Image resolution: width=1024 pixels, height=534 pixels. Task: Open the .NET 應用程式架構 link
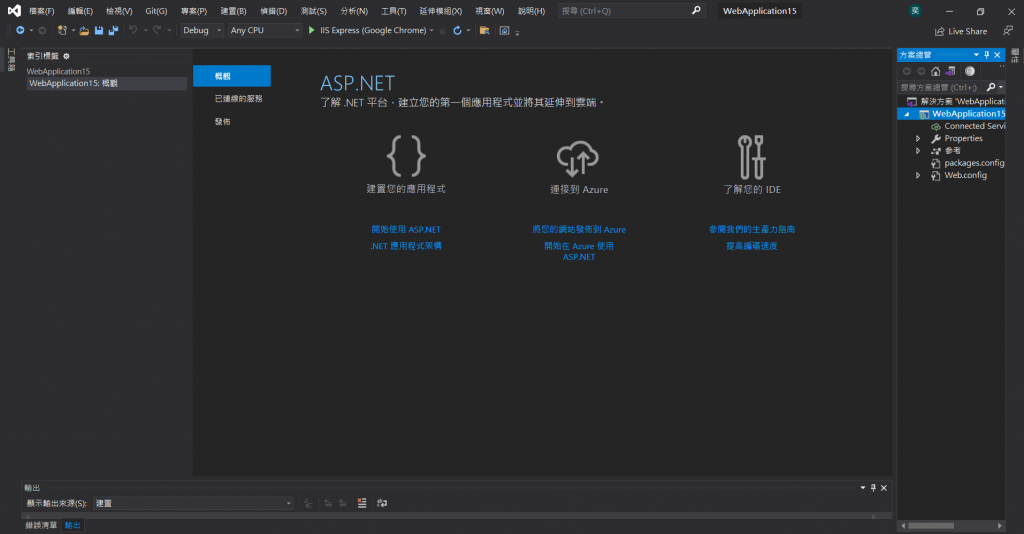pos(406,246)
